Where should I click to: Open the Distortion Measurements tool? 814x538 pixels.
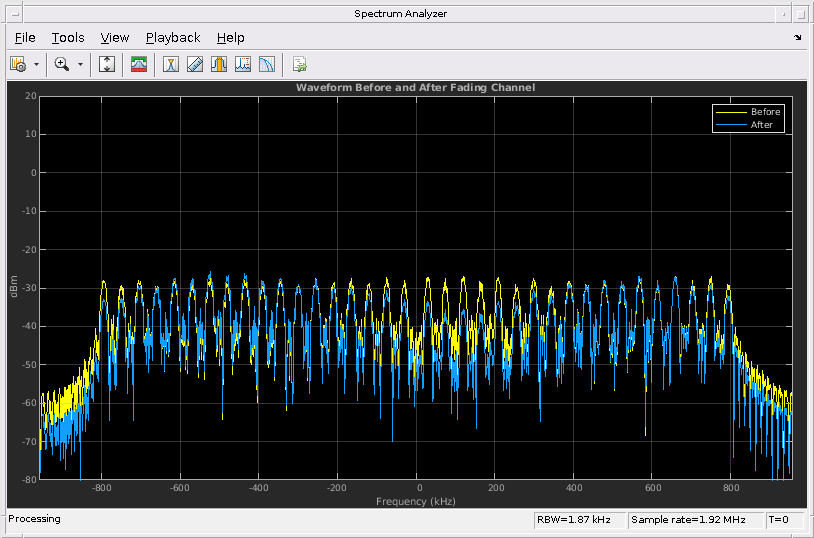click(x=243, y=64)
